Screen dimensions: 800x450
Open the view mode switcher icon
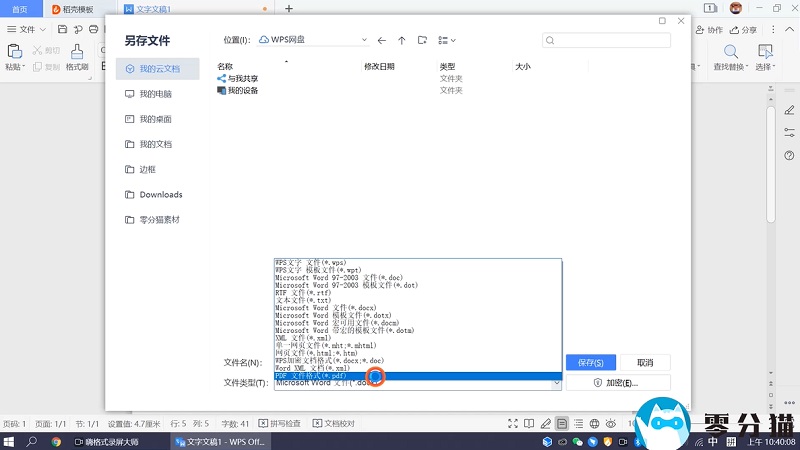coord(446,40)
